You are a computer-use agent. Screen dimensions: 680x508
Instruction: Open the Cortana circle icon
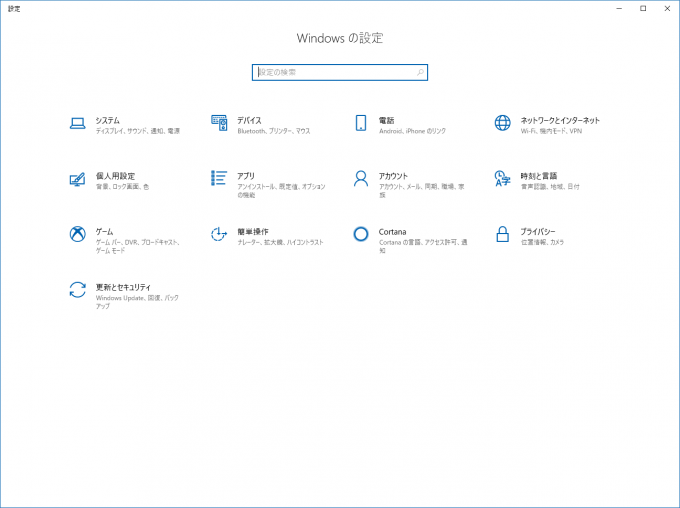click(x=361, y=234)
